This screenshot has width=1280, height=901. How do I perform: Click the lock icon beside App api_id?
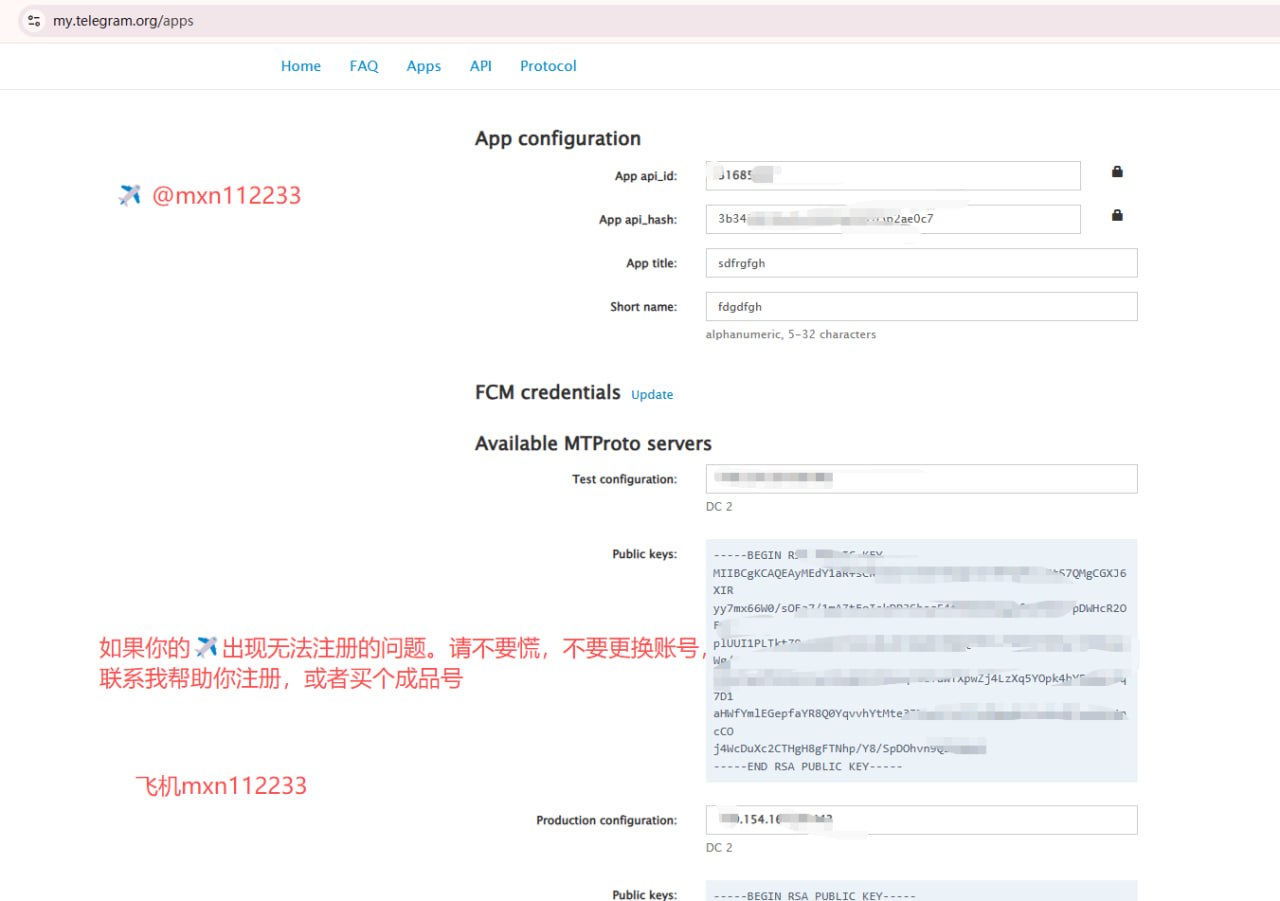(1117, 171)
